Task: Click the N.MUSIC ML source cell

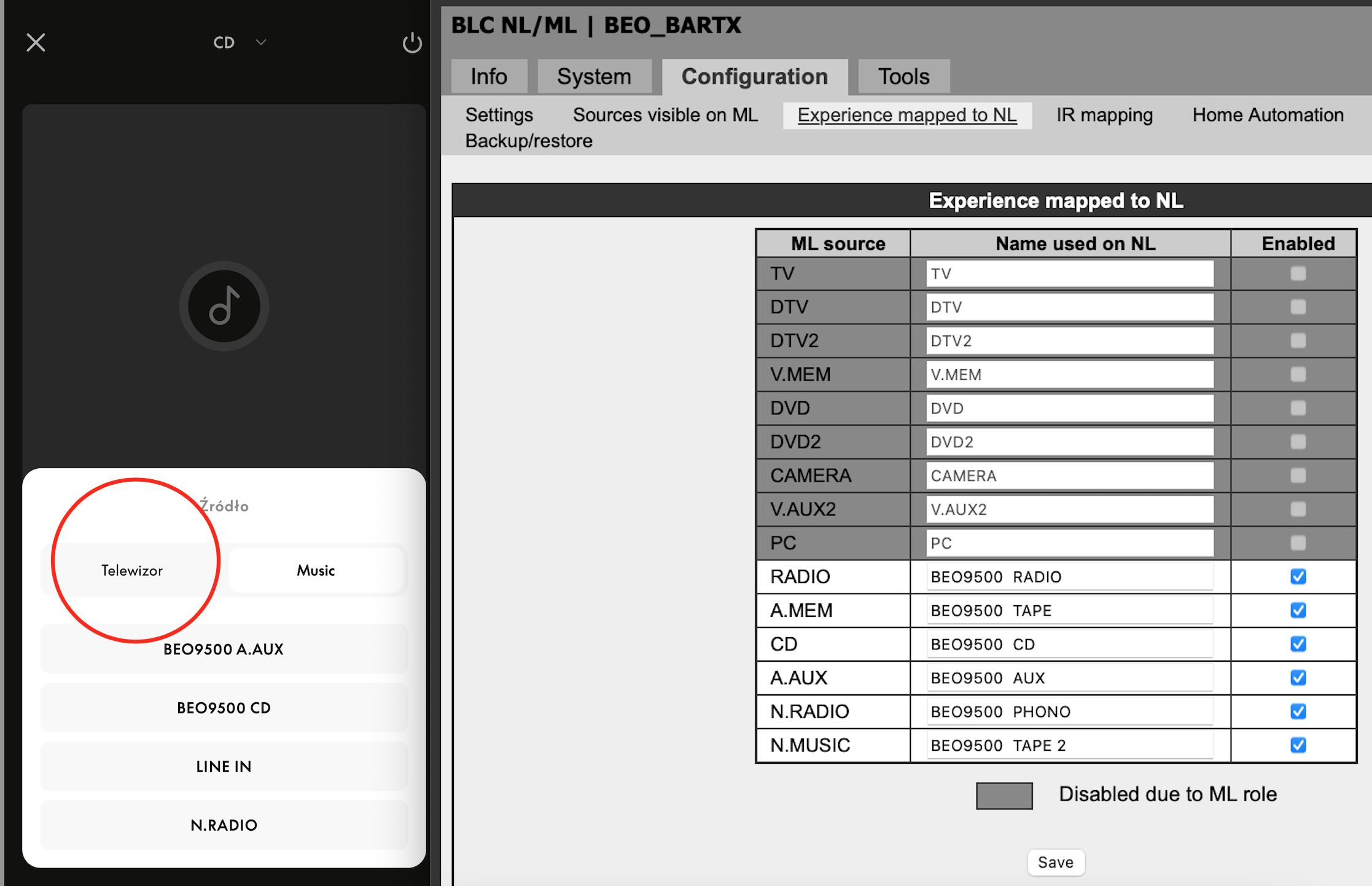Action: tap(833, 746)
